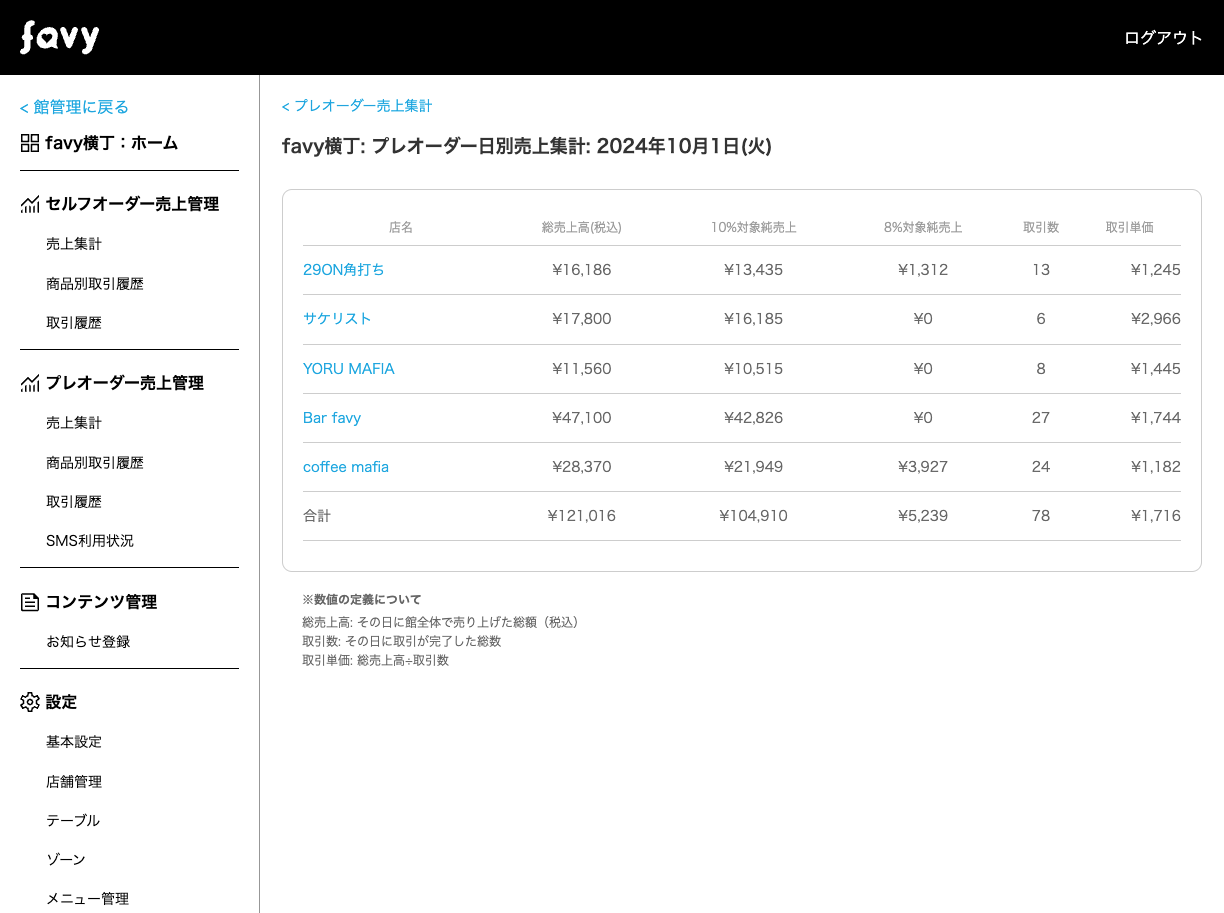Click the ¥16,186 total sales cell
This screenshot has width=1224, height=913.
click(x=582, y=270)
